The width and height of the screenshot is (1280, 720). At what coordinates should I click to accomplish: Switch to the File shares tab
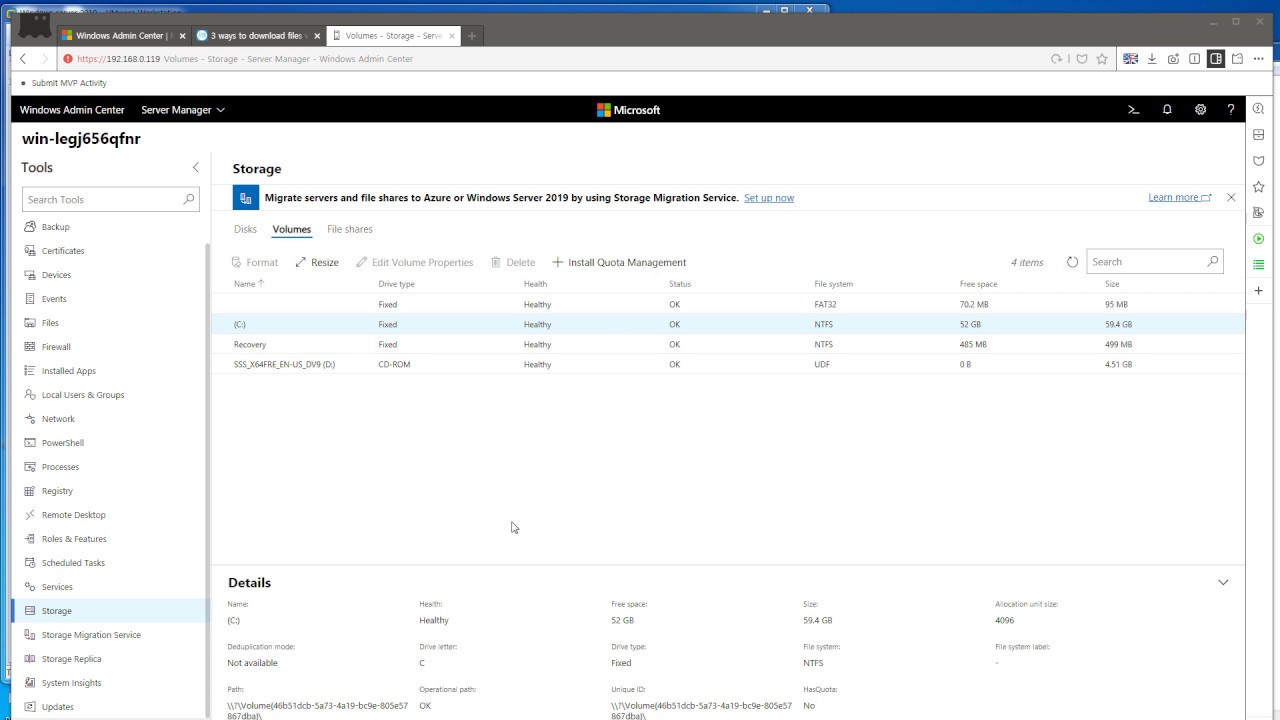[x=350, y=229]
